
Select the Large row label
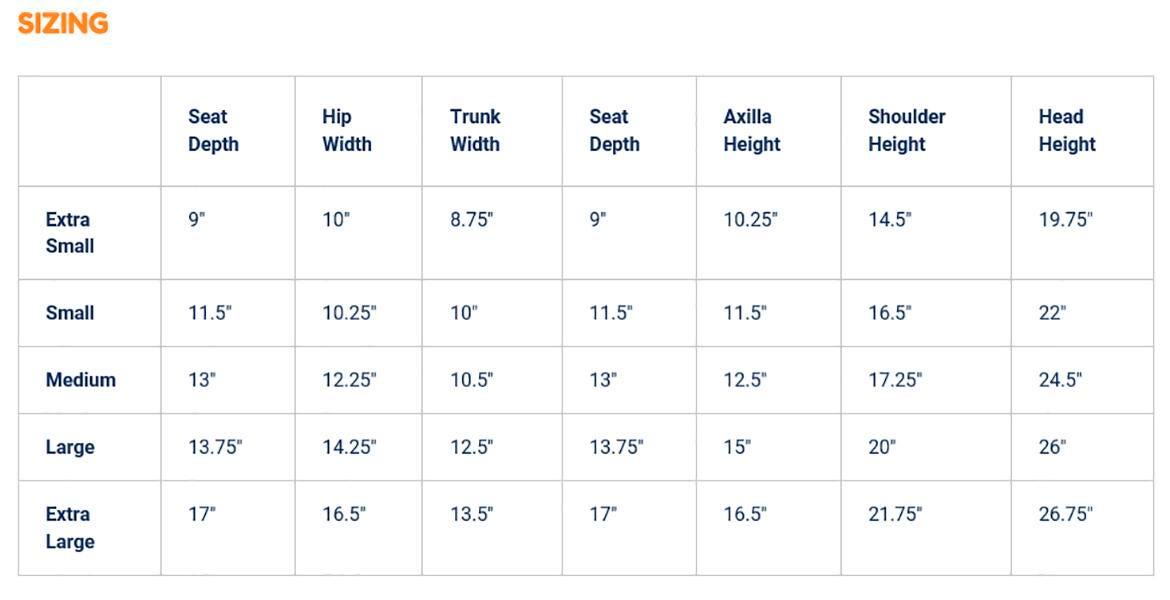pyautogui.click(x=70, y=447)
